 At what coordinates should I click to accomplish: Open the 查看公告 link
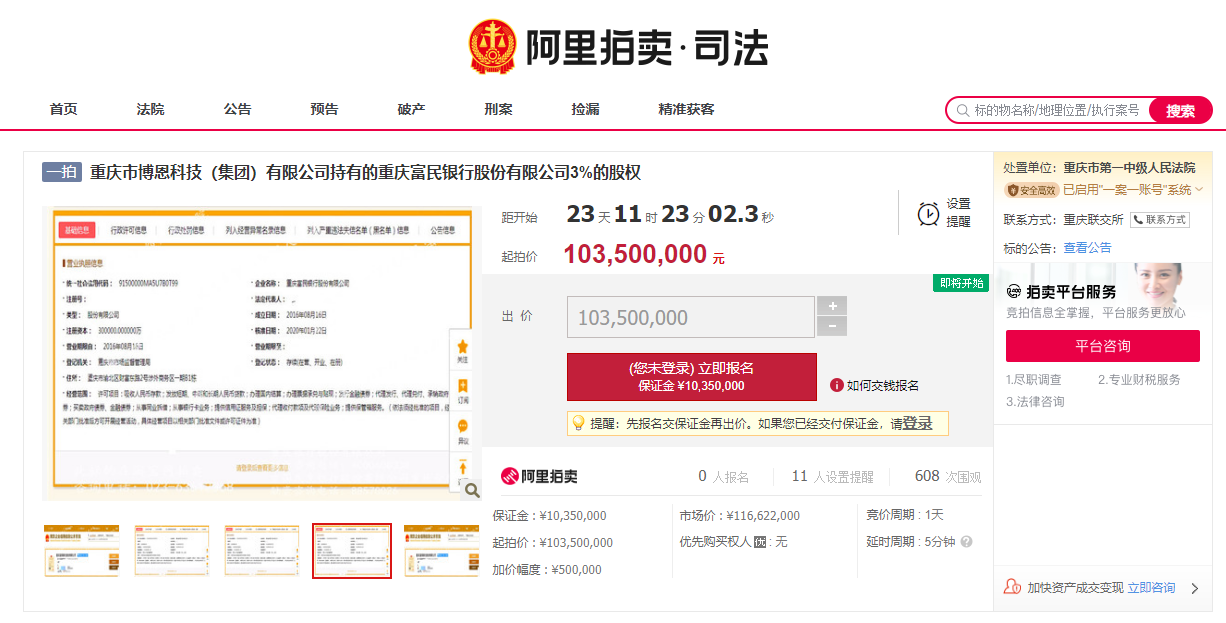[x=1087, y=247]
